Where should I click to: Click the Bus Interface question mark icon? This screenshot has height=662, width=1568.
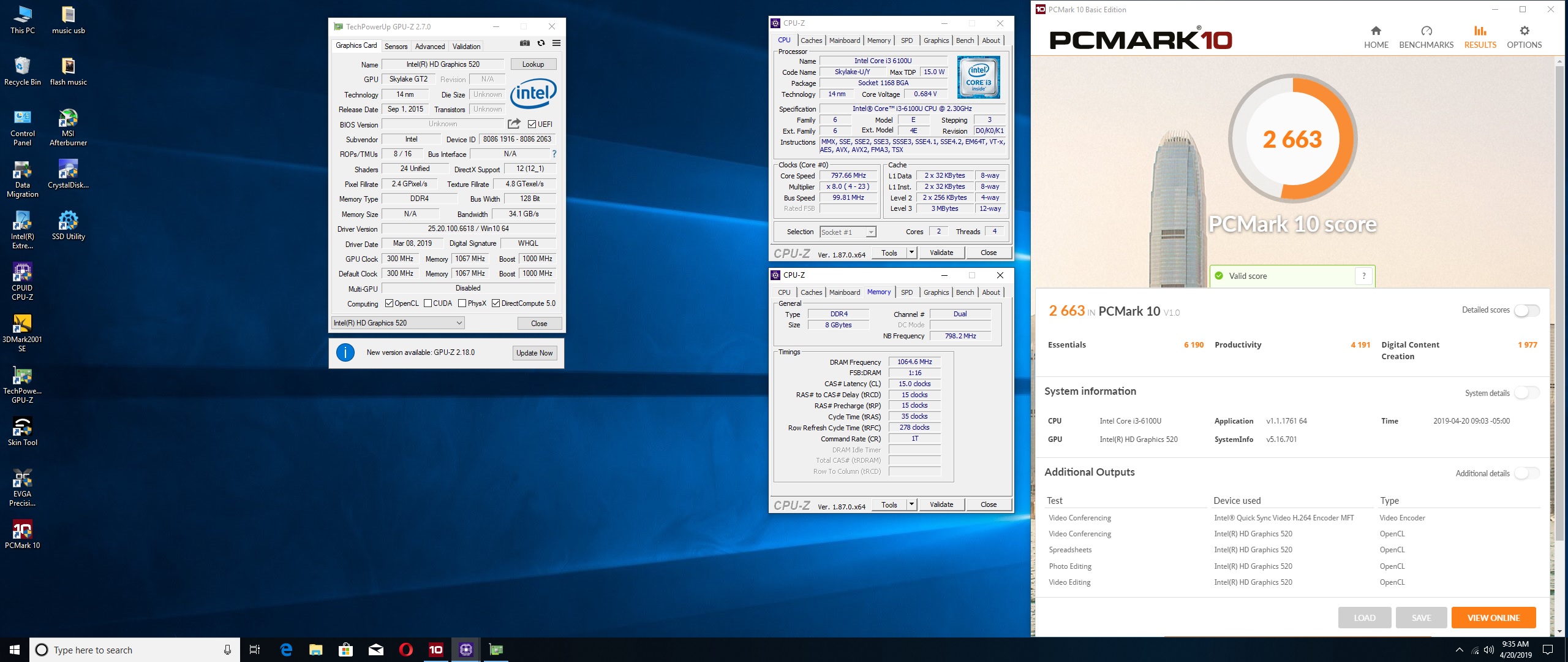tap(554, 154)
